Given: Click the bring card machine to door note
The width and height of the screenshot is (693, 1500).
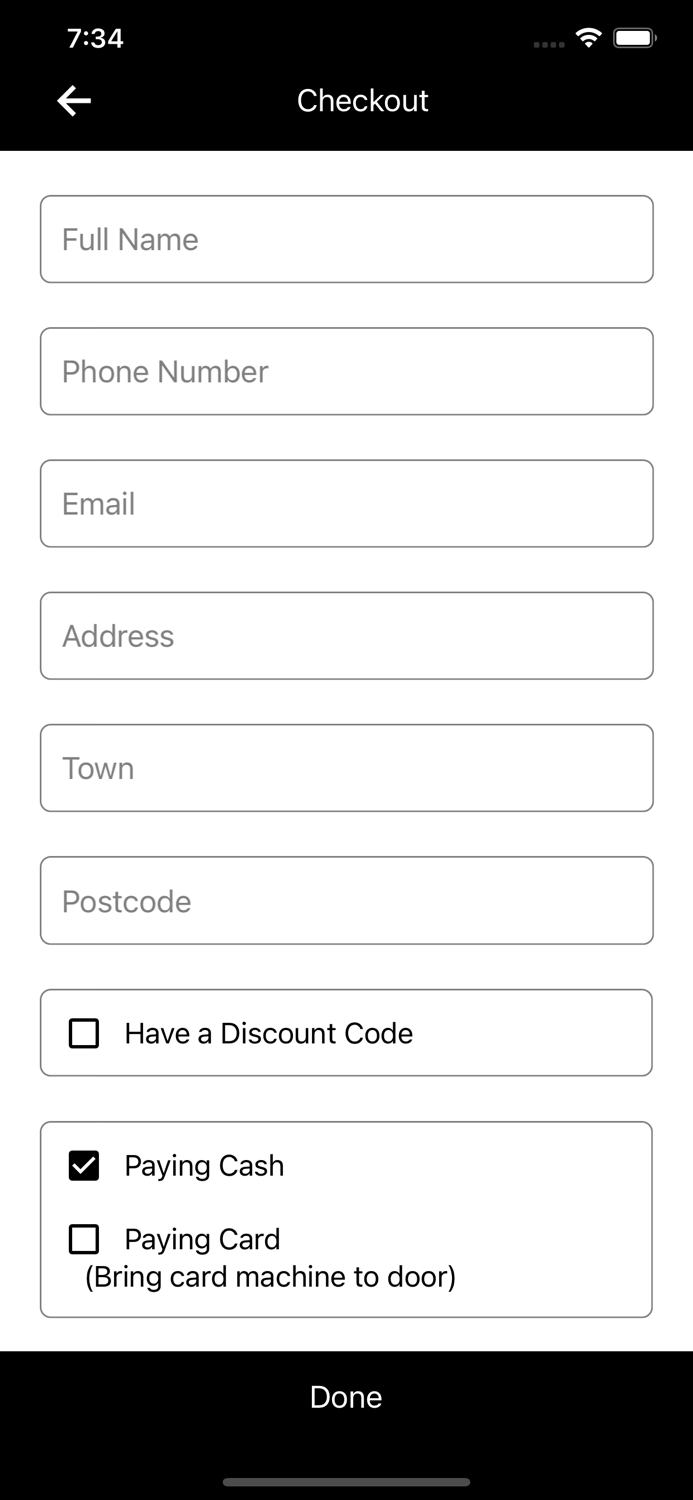Looking at the screenshot, I should [269, 1277].
